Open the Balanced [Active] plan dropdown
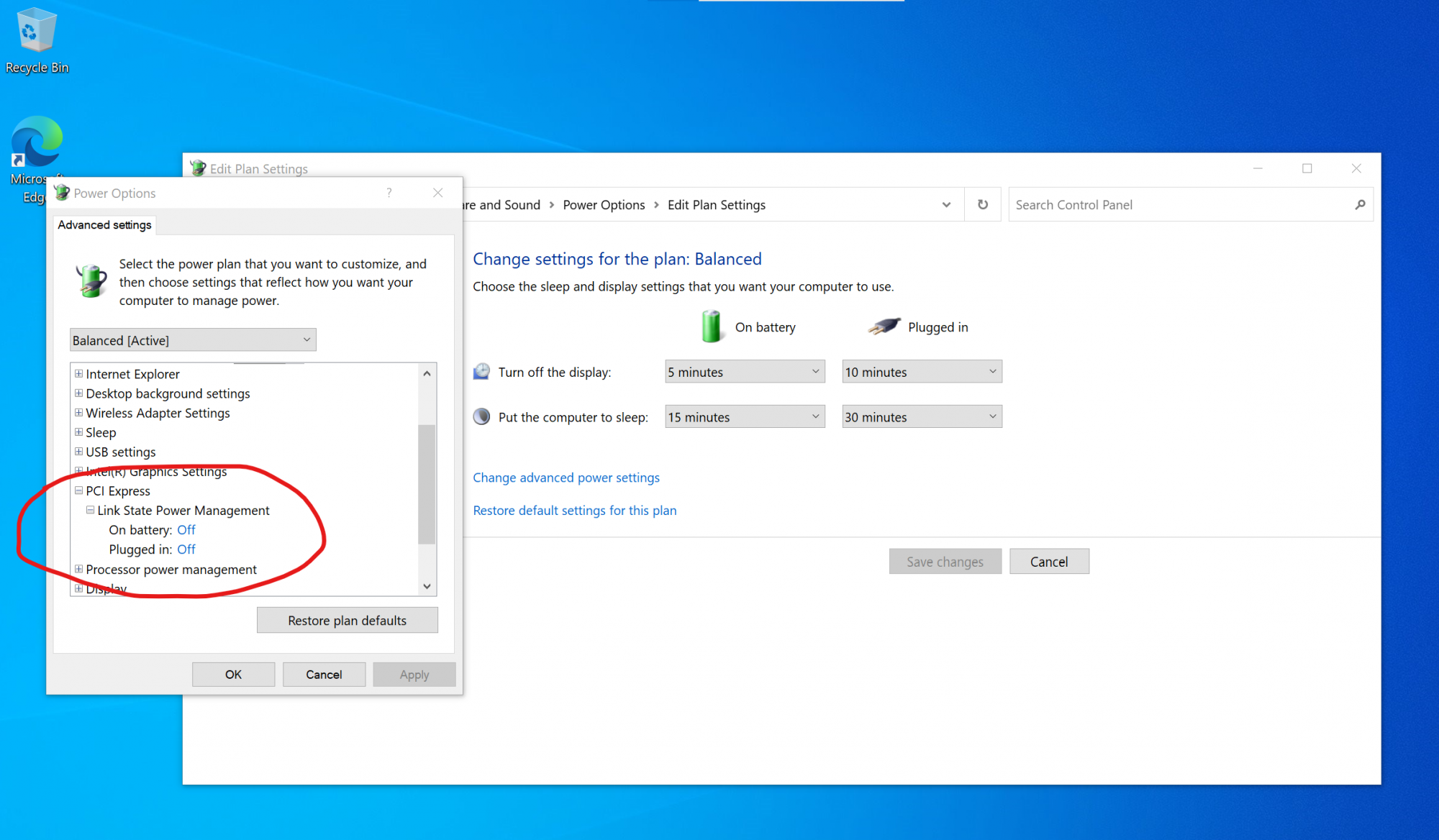1439x840 pixels. coord(193,340)
